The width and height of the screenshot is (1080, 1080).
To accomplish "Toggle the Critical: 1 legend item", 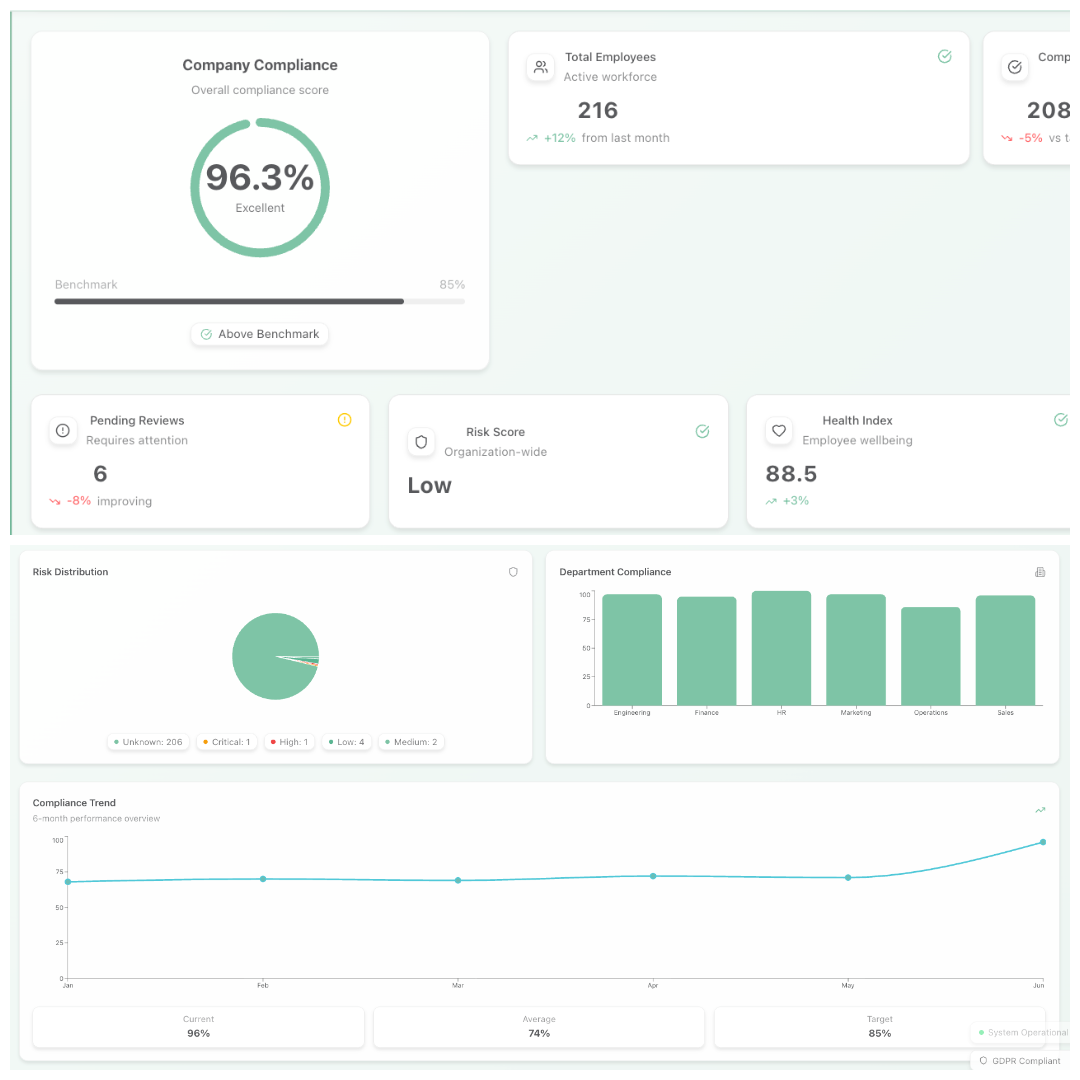I will [226, 742].
